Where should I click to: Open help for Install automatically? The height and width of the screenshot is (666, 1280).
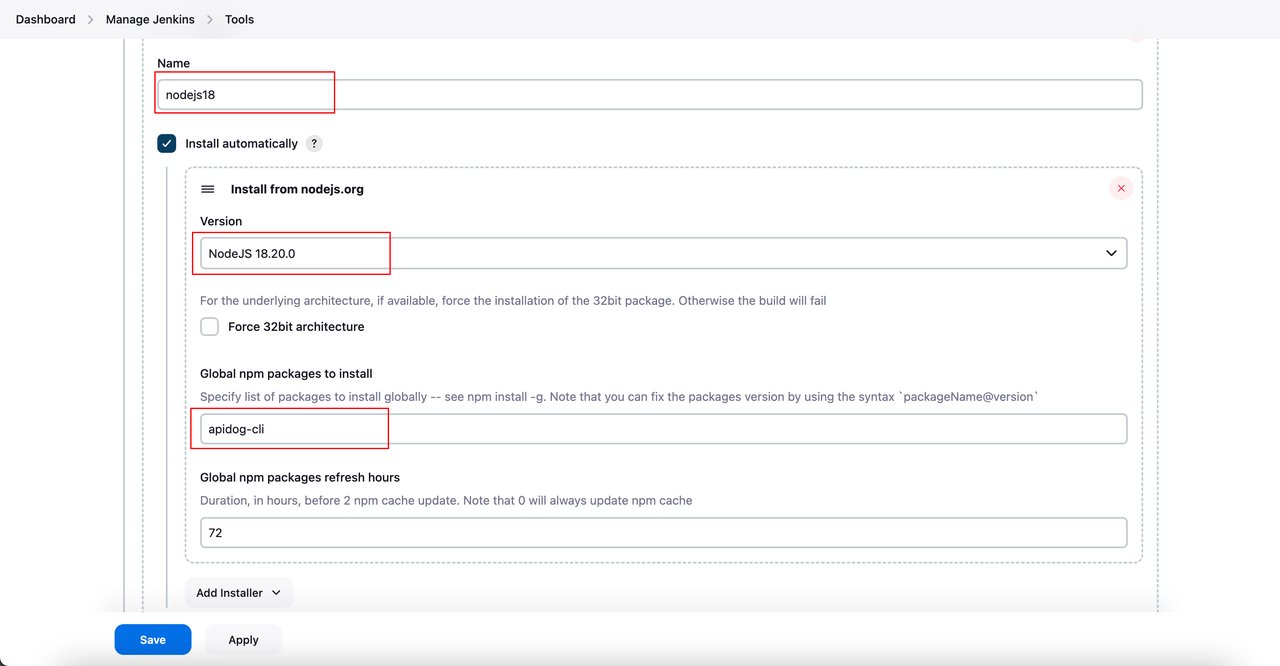[x=314, y=144]
